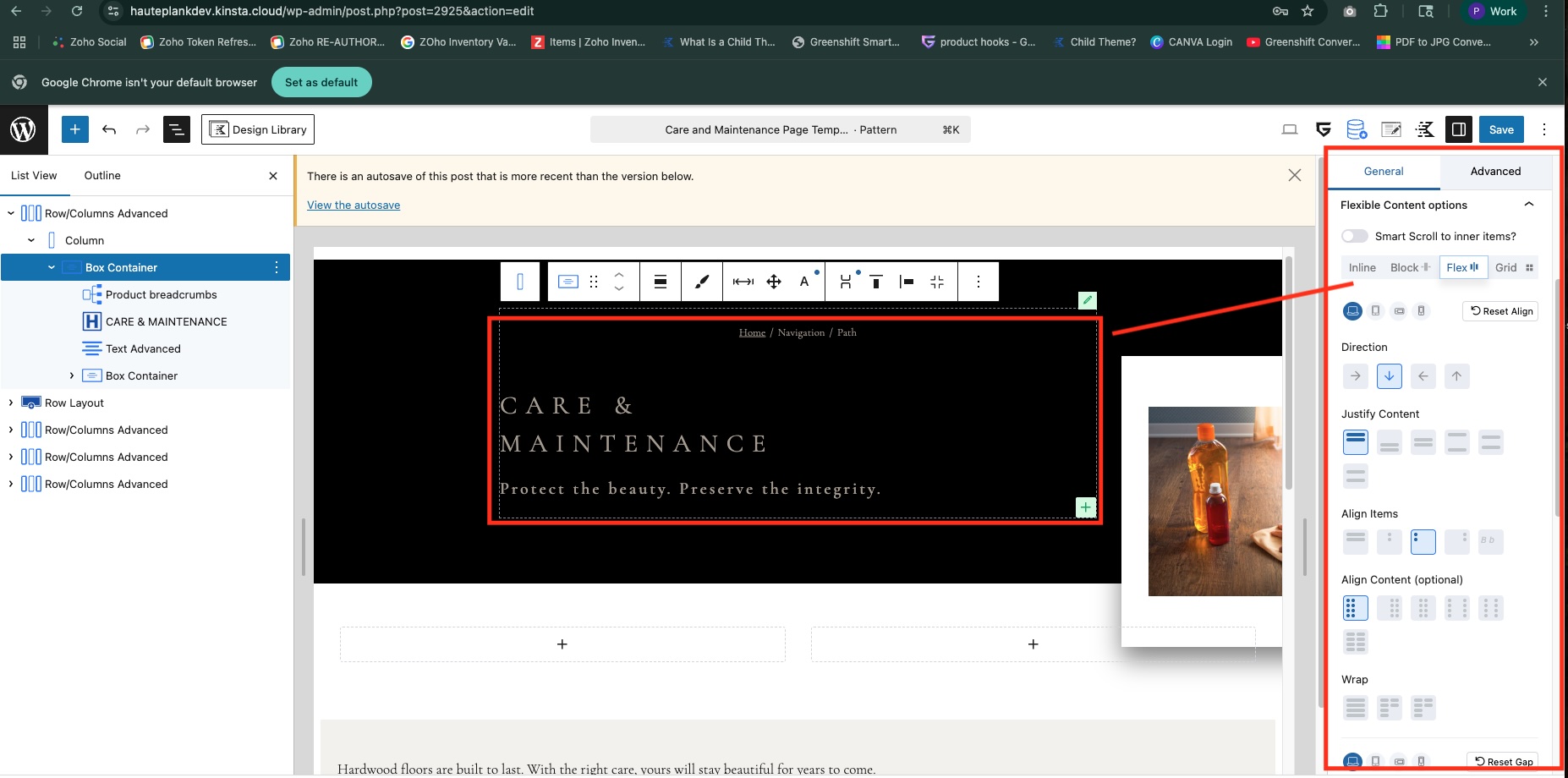The height and width of the screenshot is (778, 1568).
Task: Collapse the Column tree item
Action: click(x=31, y=240)
